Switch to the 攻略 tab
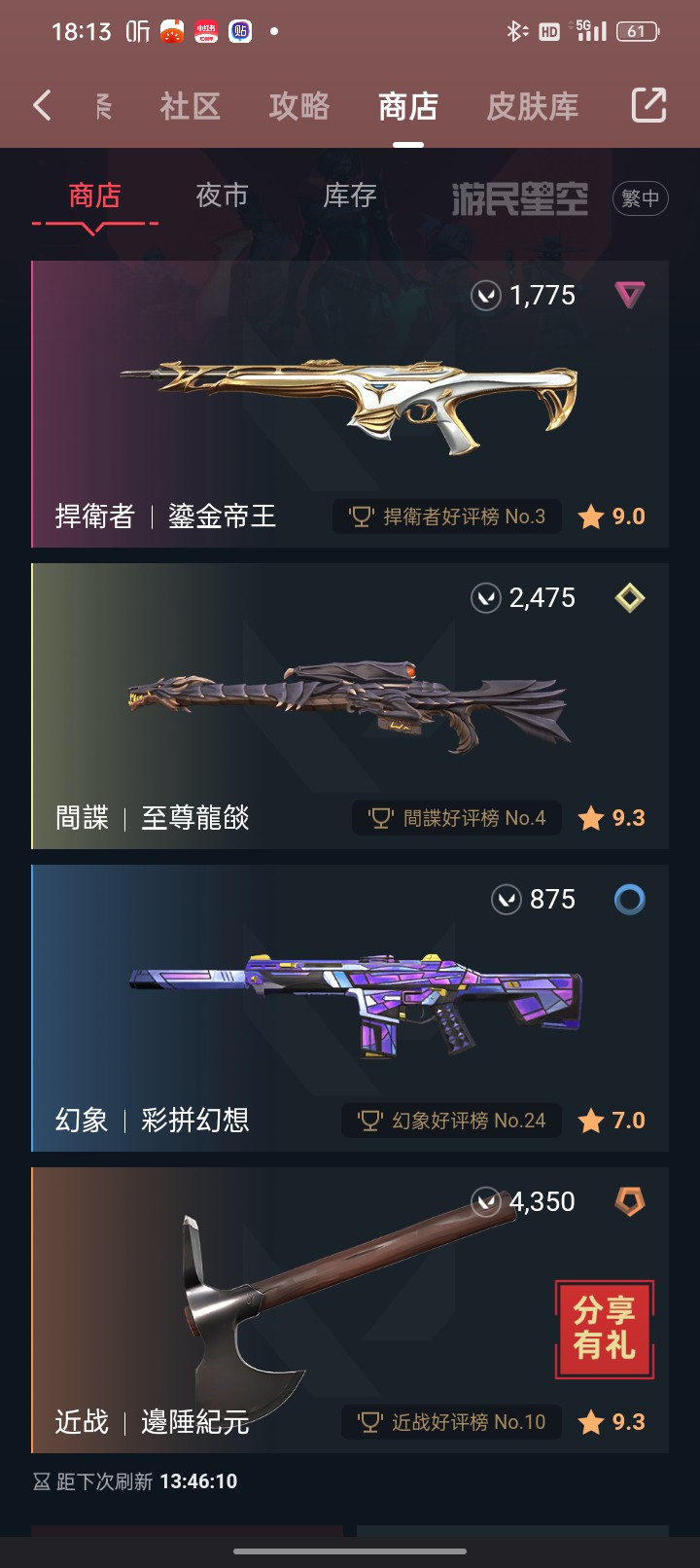This screenshot has height=1568, width=700. point(298,106)
